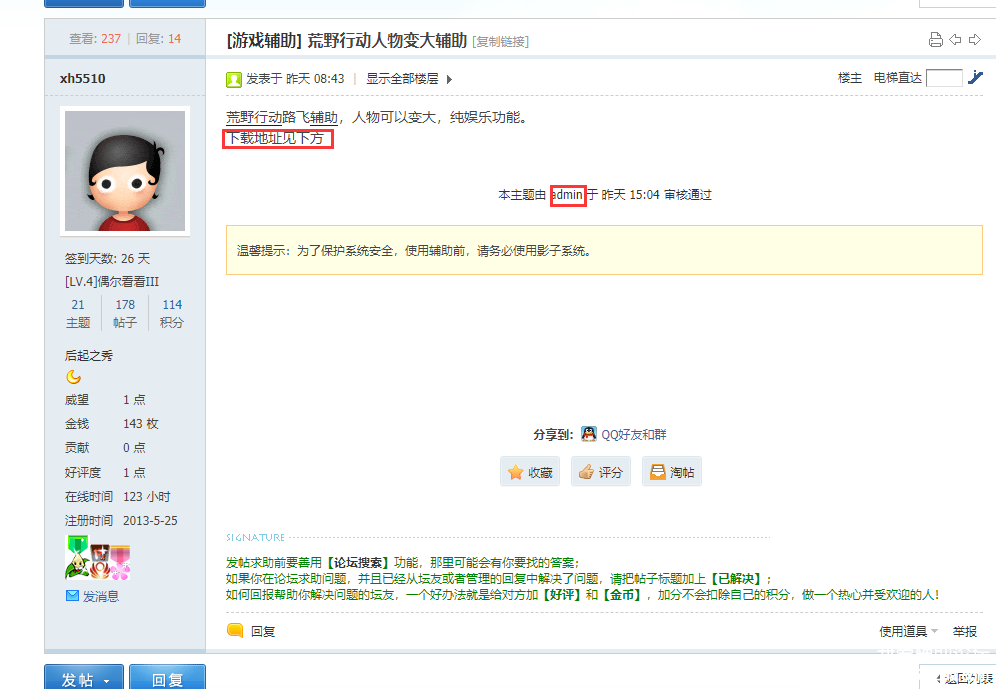Click the moon level rank icon

[74, 377]
